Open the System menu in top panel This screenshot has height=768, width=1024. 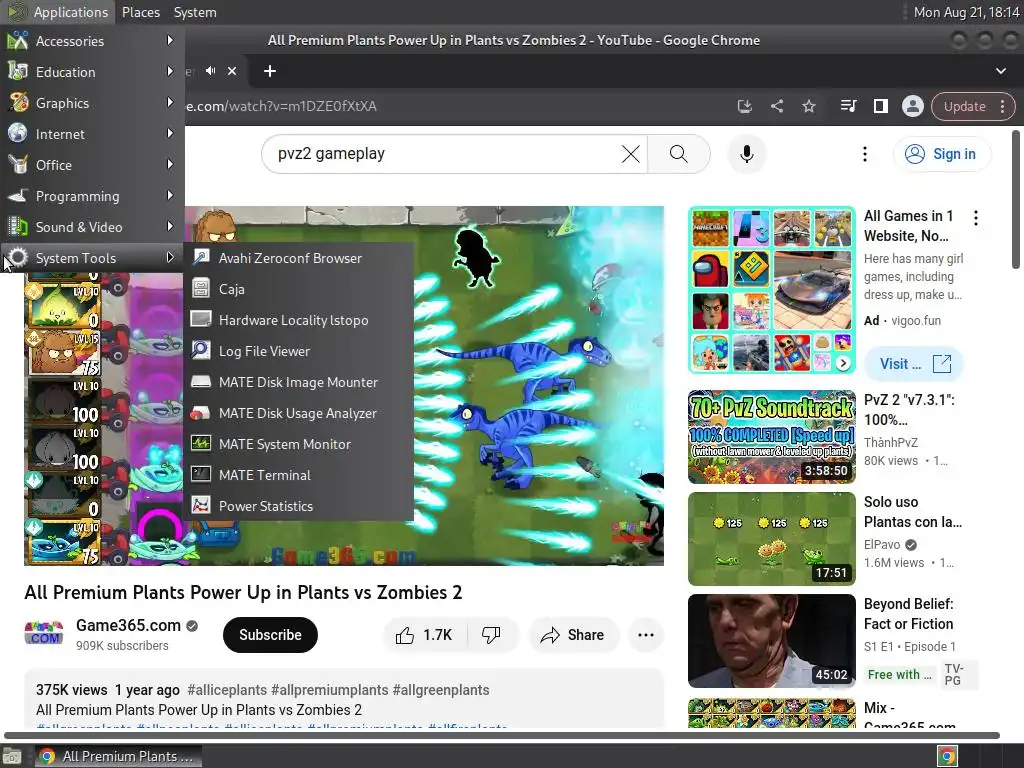195,12
